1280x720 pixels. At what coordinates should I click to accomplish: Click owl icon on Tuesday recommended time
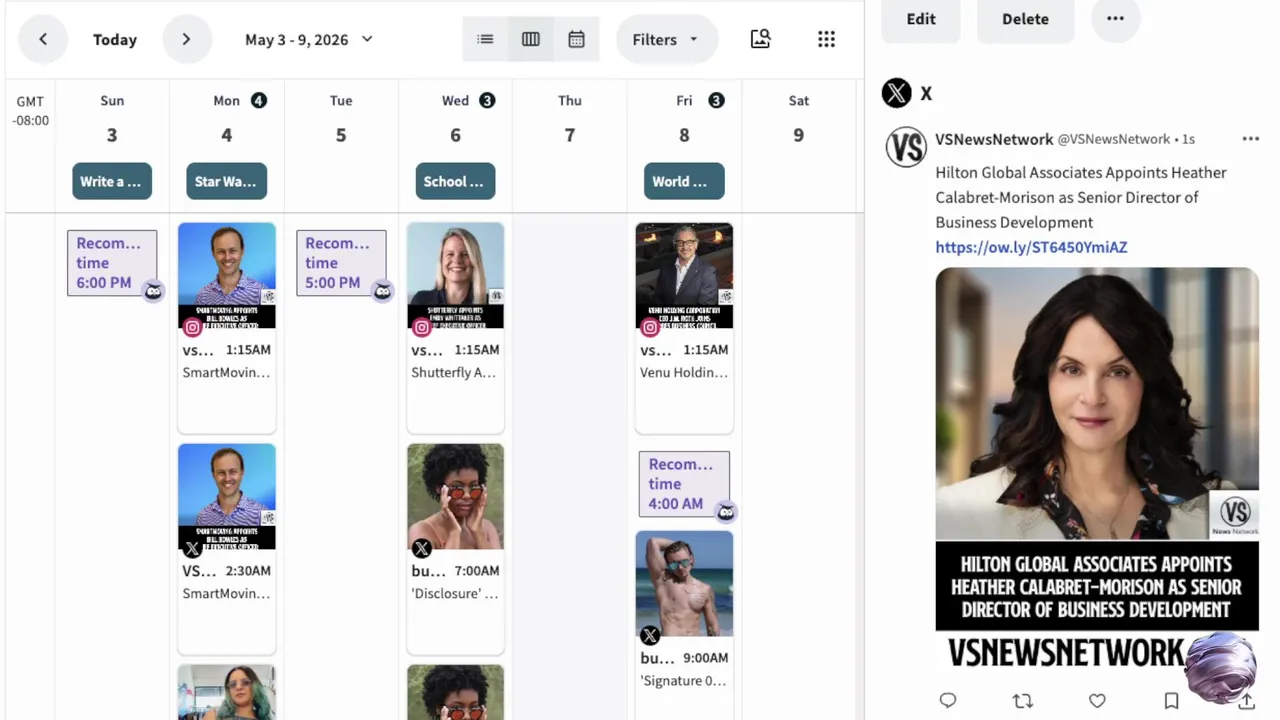tap(382, 291)
